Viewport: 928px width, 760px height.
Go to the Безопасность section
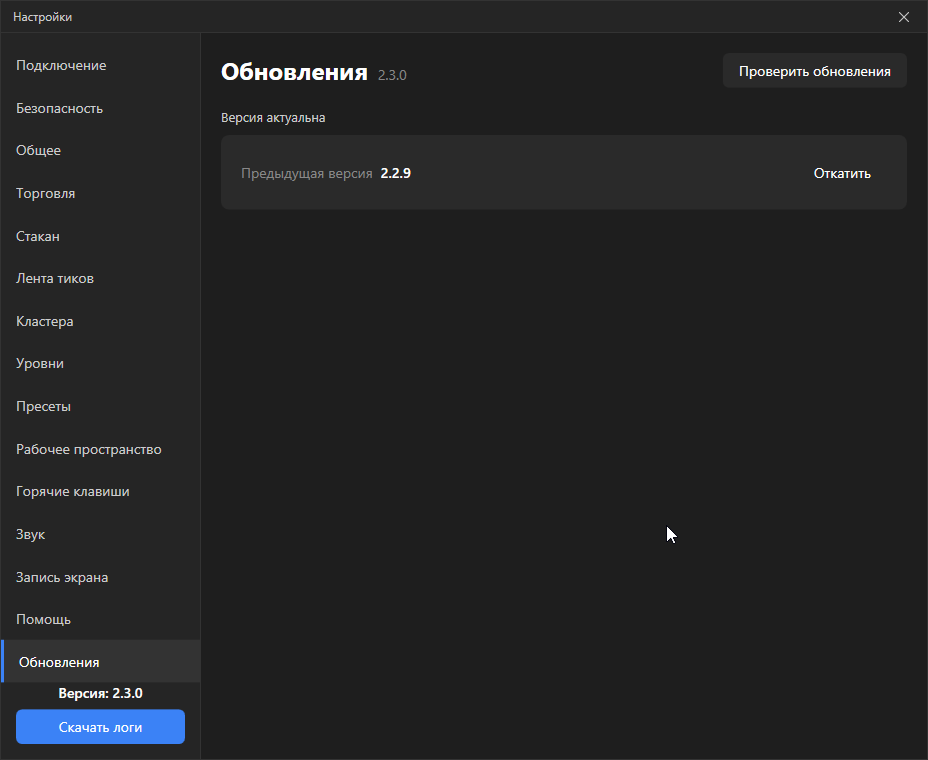point(101,108)
